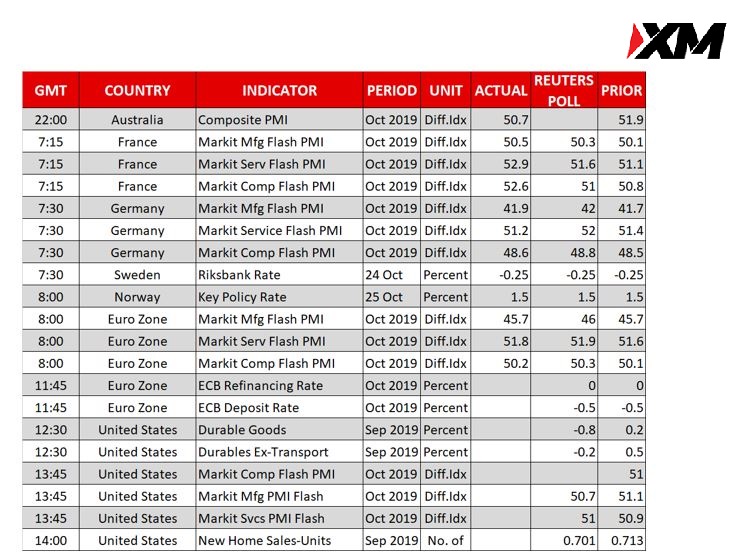Image resolution: width=739 pixels, height=557 pixels.
Task: Click the Markit Svcs PMI Flash cell
Action: 279,518
